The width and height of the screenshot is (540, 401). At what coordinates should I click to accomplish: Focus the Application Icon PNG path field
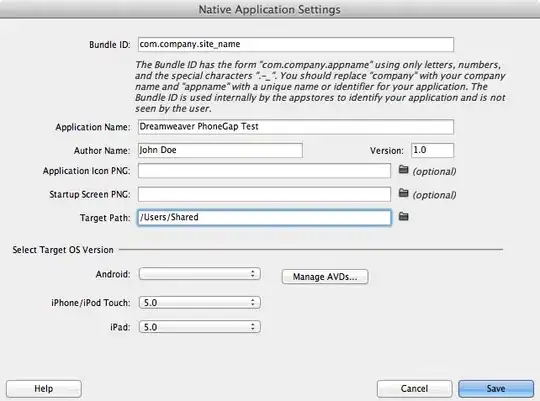tap(264, 171)
